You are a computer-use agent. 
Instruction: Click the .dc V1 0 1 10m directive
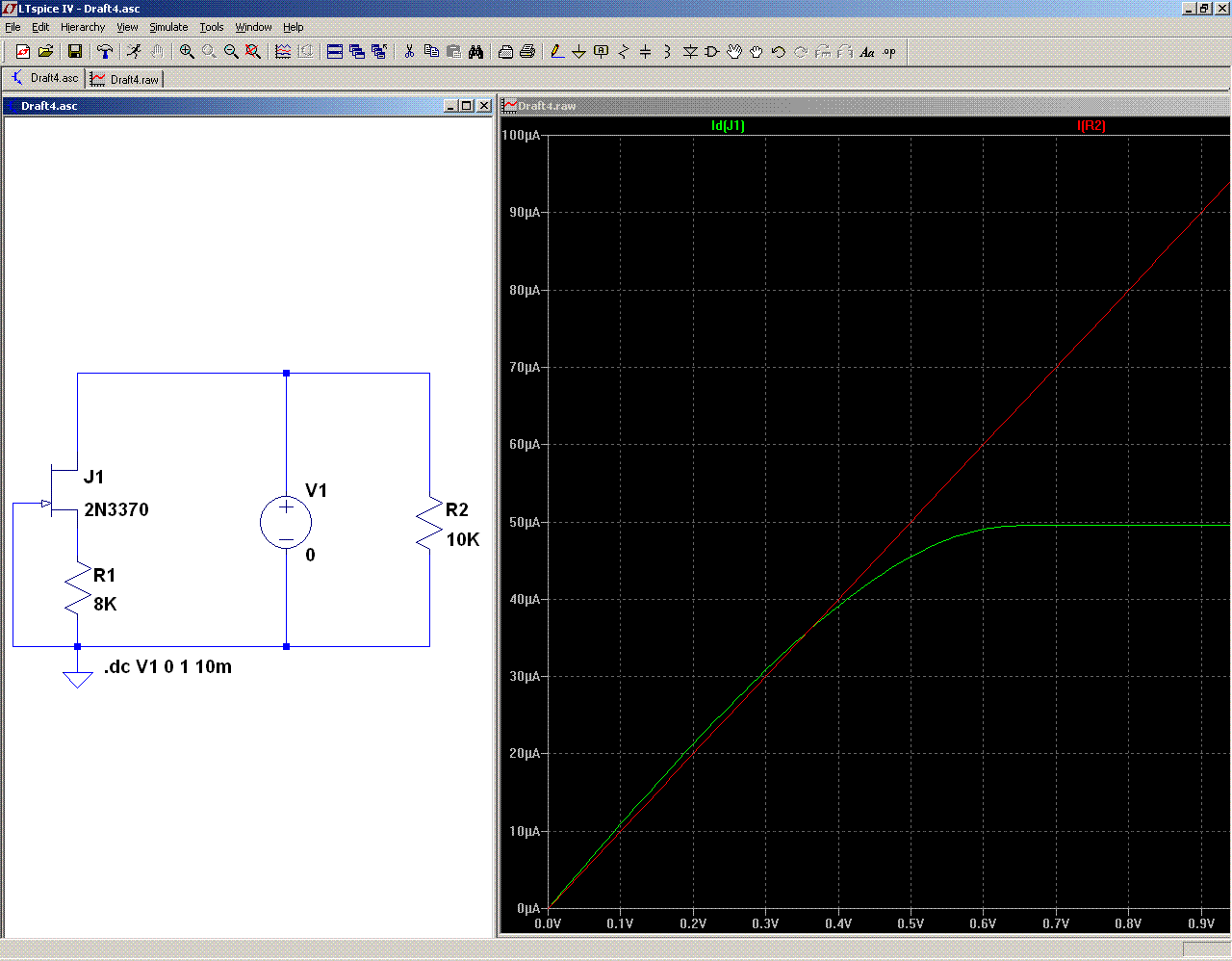coord(167,666)
